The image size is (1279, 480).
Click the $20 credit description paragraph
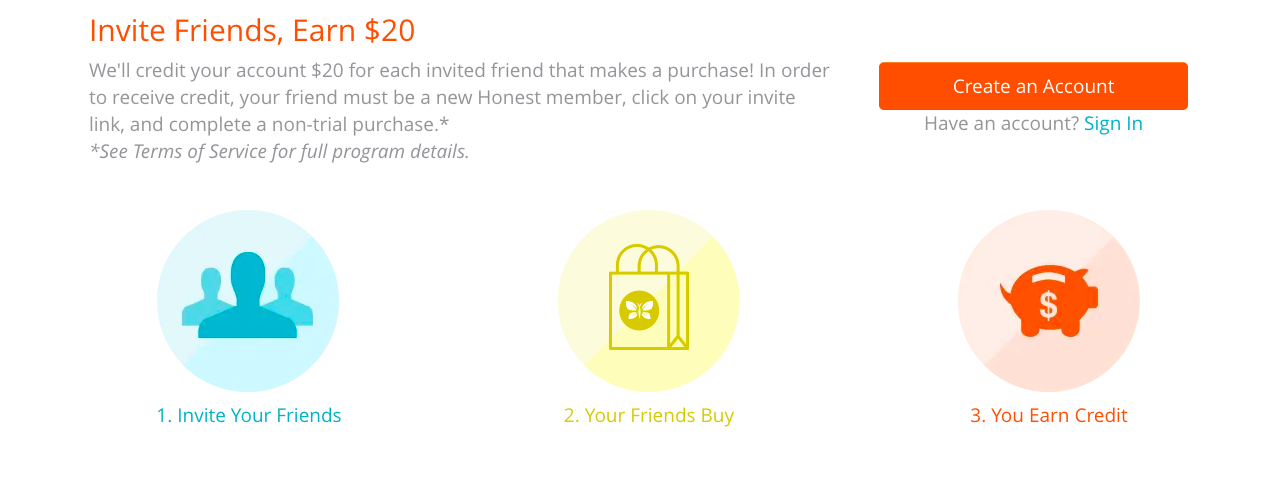pyautogui.click(x=458, y=97)
